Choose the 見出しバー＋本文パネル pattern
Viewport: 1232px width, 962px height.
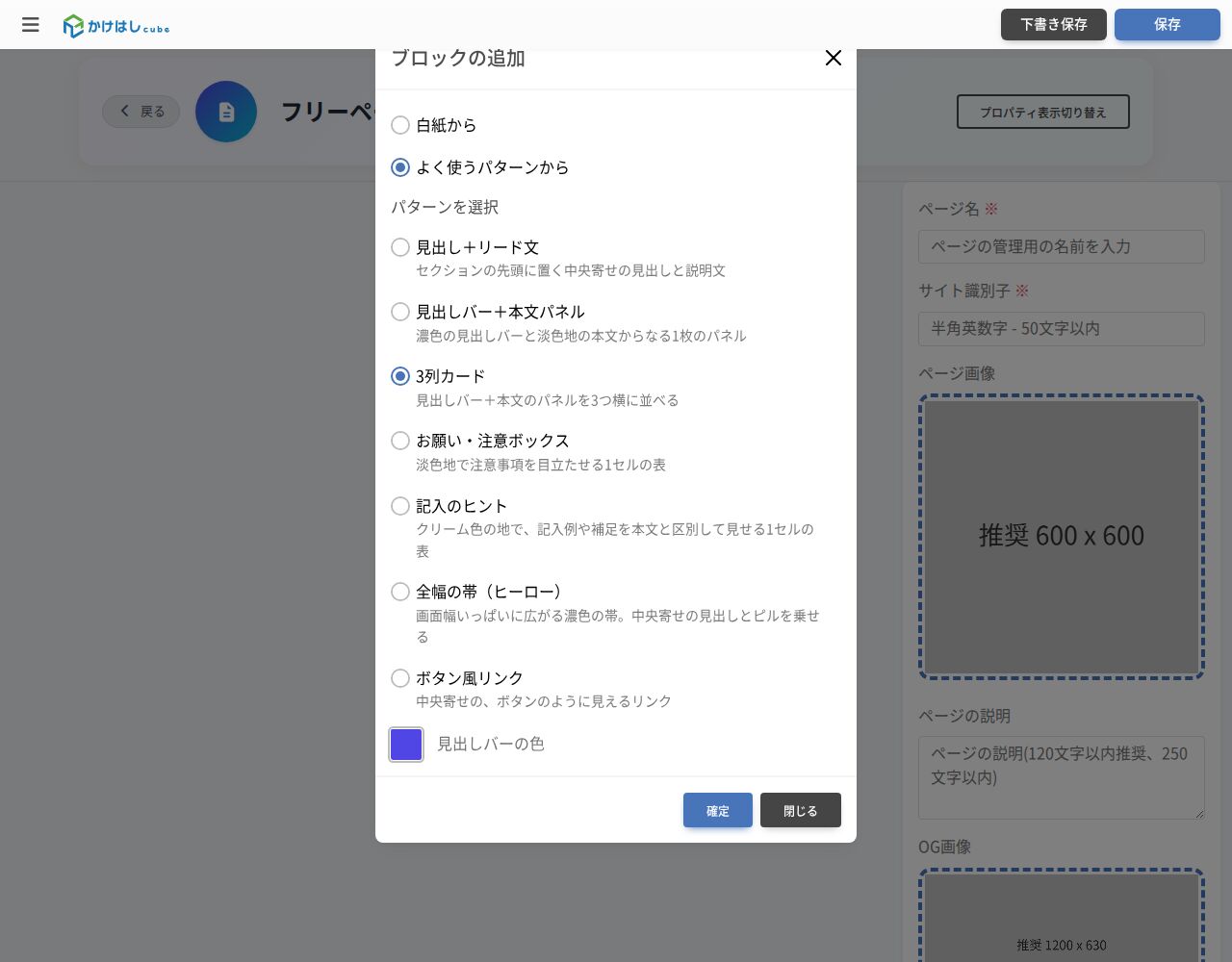(400, 312)
